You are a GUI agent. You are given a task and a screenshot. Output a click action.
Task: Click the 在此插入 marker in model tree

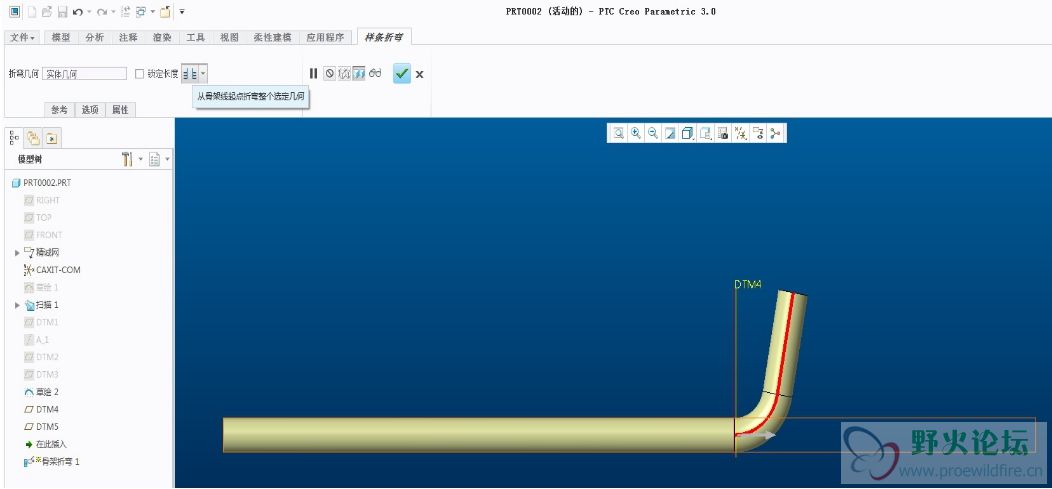[46, 444]
